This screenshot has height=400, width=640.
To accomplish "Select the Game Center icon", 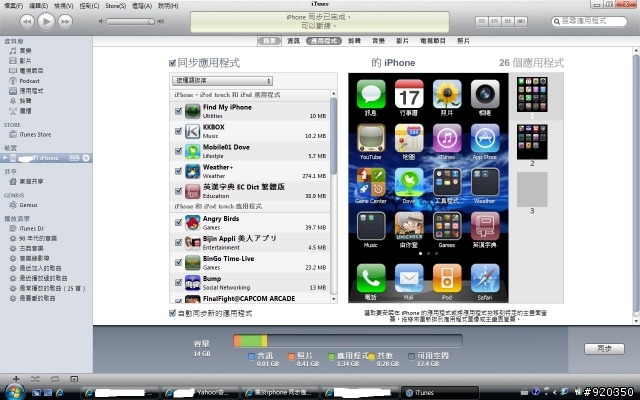I will [371, 182].
